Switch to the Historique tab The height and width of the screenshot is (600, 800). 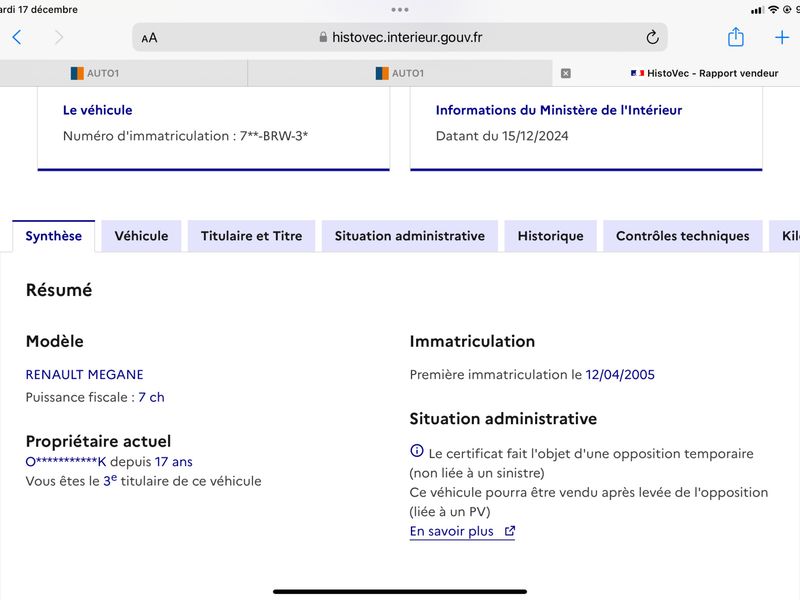coord(551,236)
